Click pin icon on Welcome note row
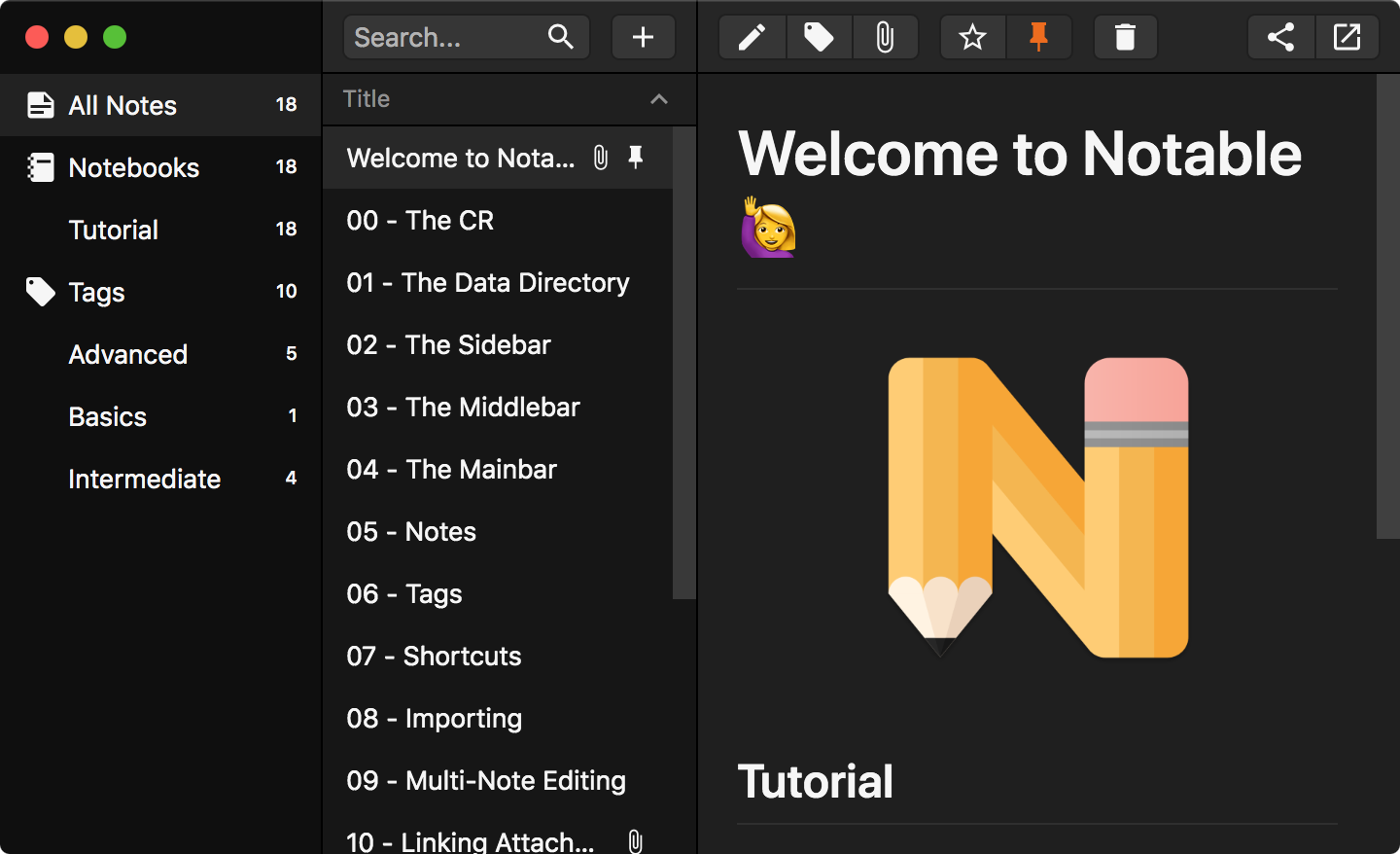The height and width of the screenshot is (854, 1400). coord(636,158)
